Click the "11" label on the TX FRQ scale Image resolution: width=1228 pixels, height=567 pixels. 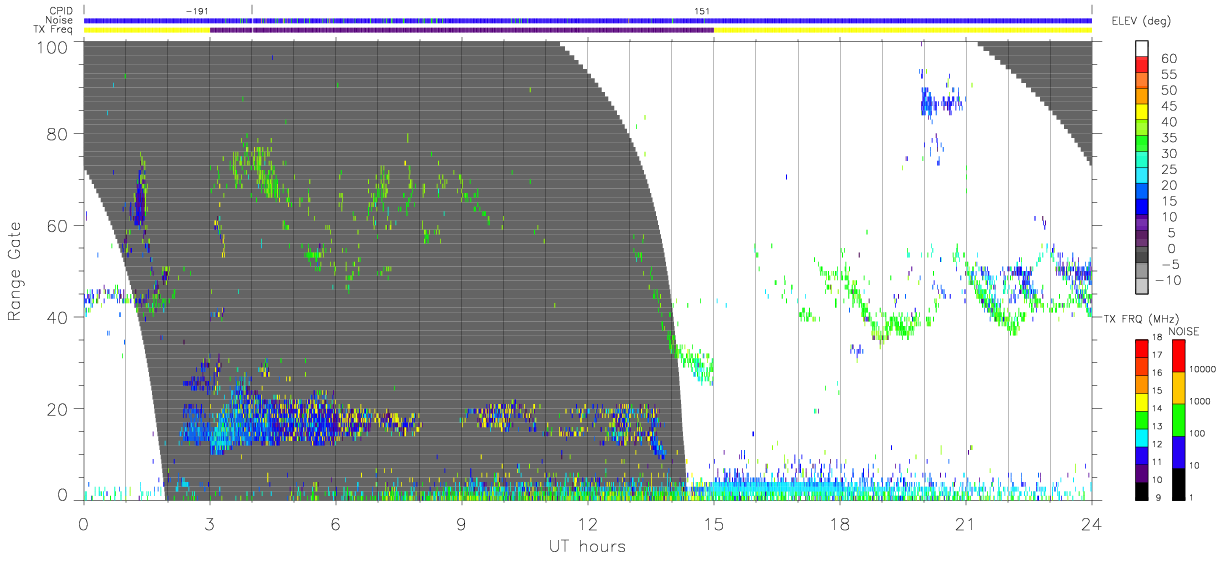point(1158,463)
